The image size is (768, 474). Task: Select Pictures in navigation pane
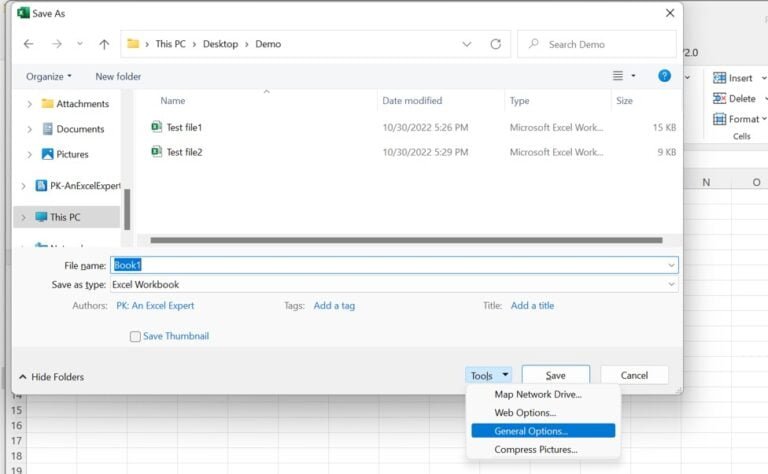click(72, 154)
